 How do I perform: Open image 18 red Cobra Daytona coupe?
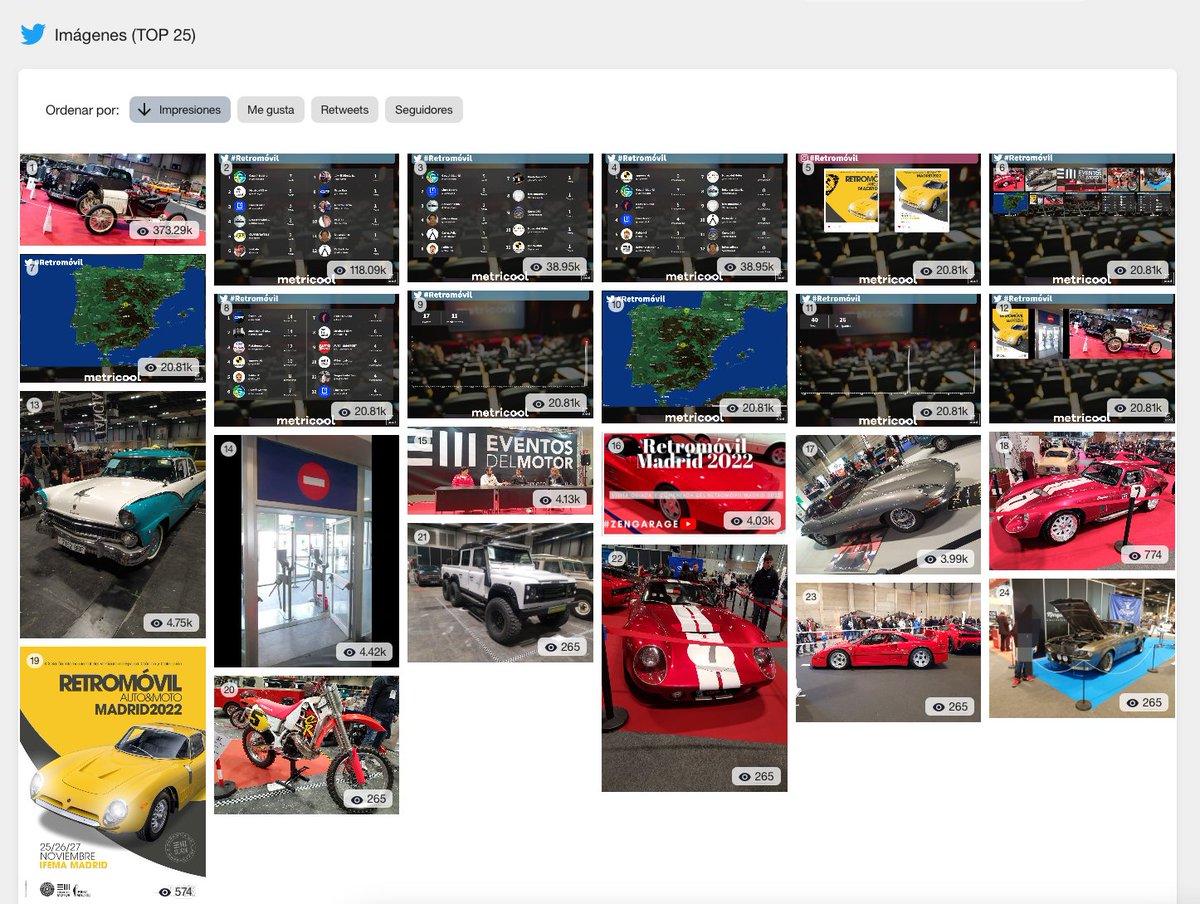1082,500
